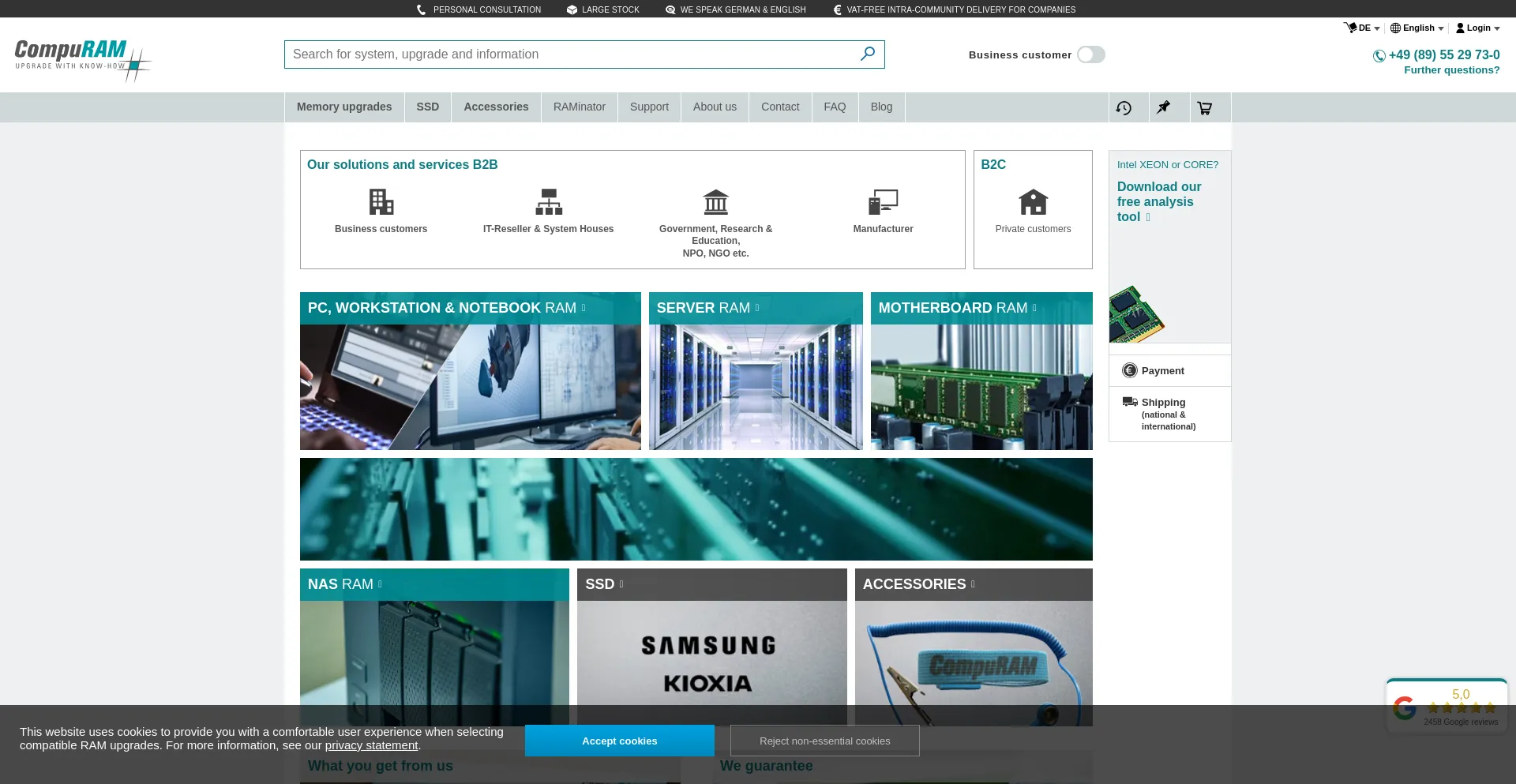Click the Samsung Kioxia SSD image
Image resolution: width=1516 pixels, height=784 pixels.
coord(712,663)
